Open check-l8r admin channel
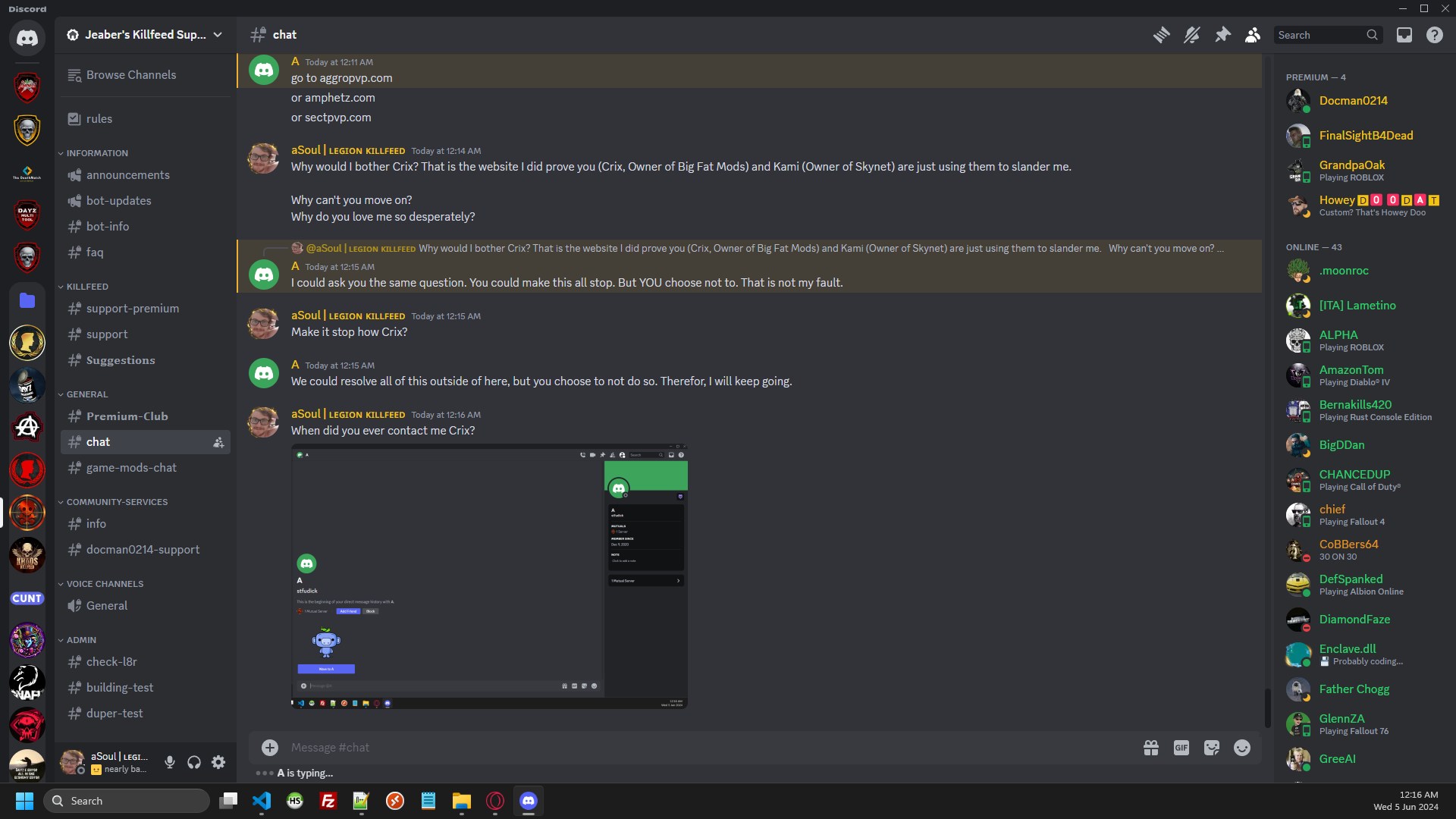This screenshot has width=1456, height=819. (x=146, y=662)
